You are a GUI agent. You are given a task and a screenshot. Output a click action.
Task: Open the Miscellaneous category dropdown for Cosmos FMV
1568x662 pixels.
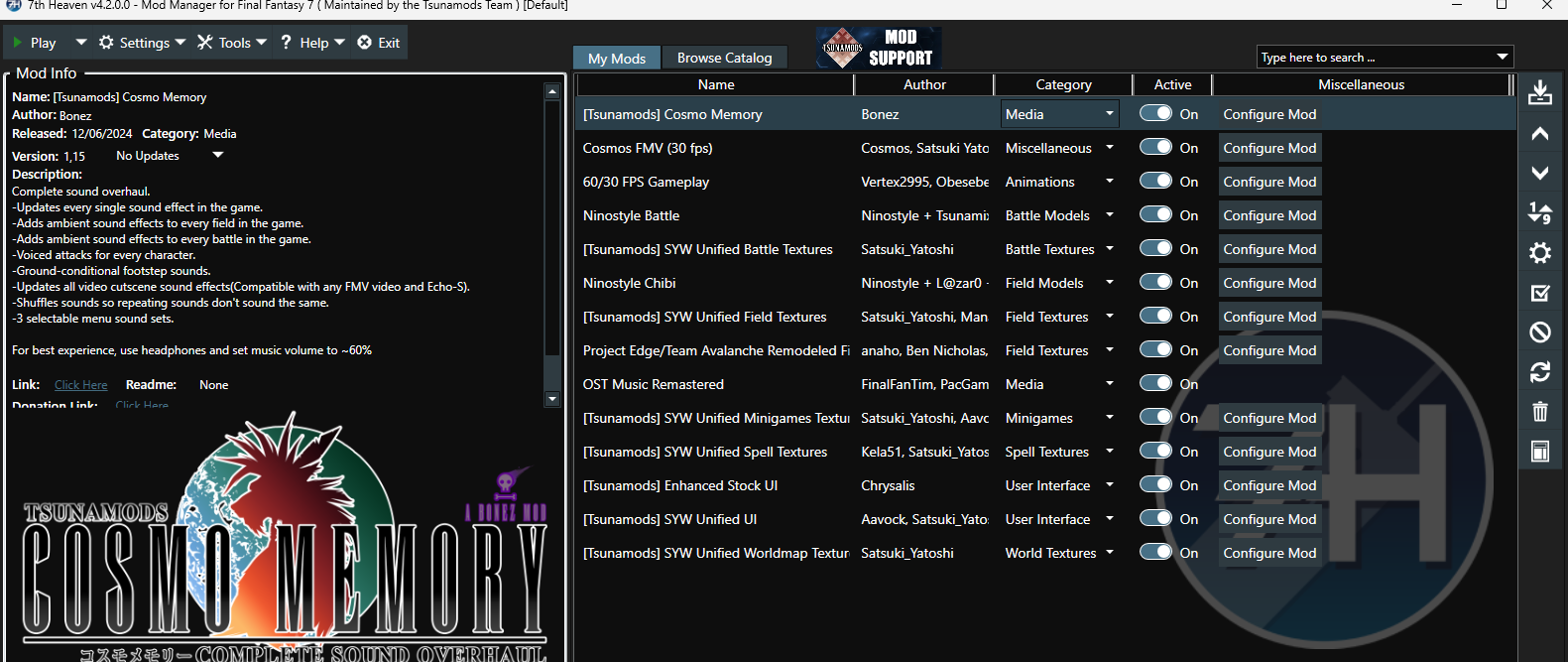pyautogui.click(x=1059, y=148)
